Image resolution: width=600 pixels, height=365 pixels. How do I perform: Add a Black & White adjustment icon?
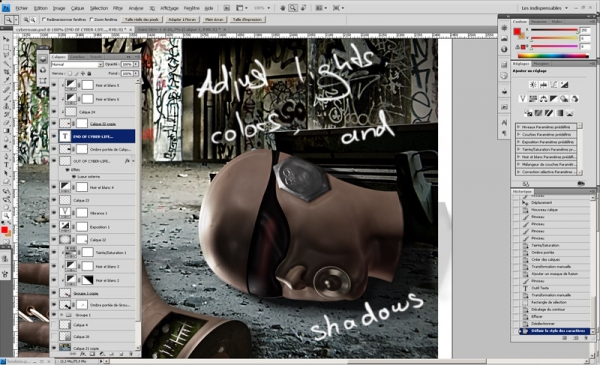pyautogui.click(x=554, y=99)
